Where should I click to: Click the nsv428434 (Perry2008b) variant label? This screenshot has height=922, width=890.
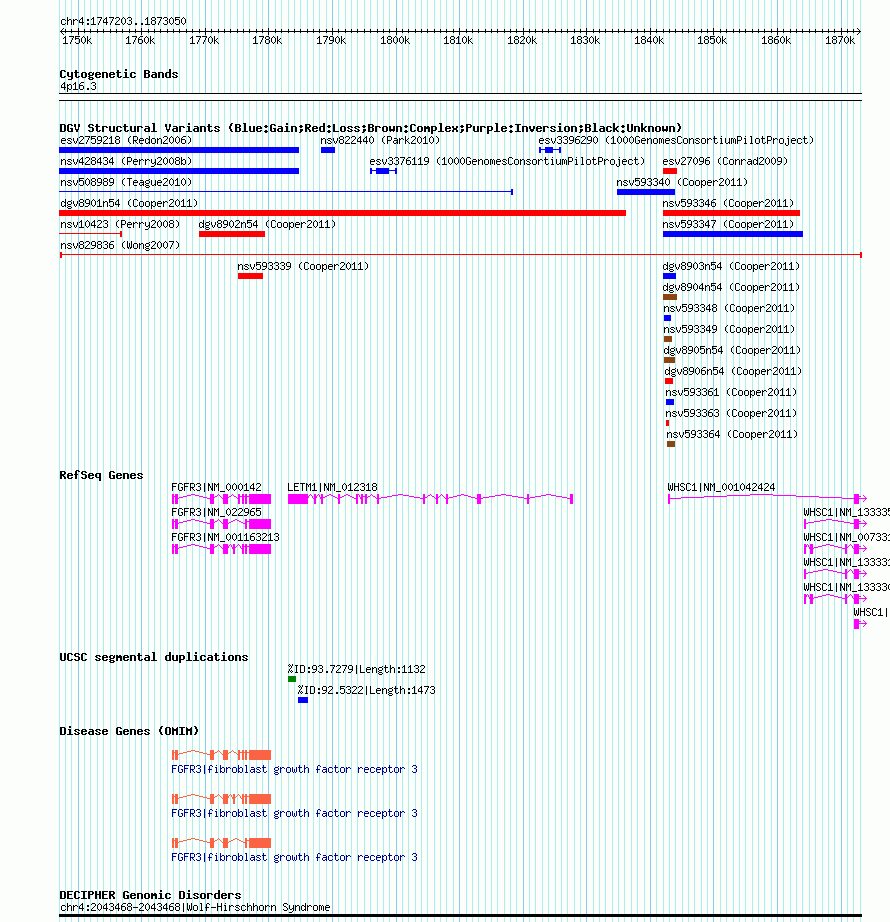coord(126,161)
